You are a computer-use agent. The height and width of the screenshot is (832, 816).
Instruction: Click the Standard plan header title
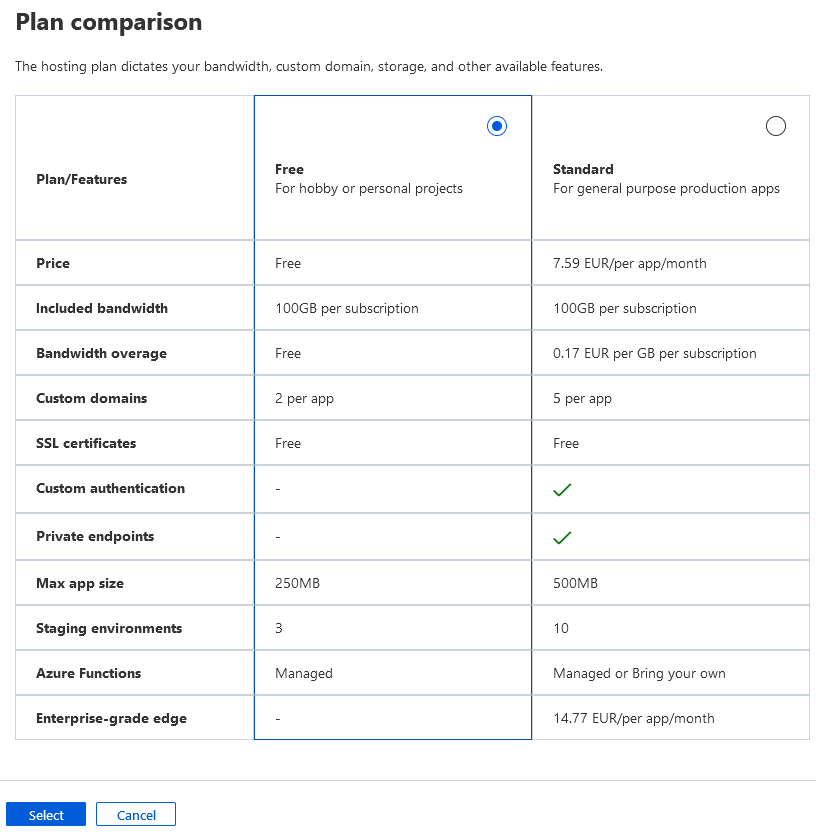583,169
